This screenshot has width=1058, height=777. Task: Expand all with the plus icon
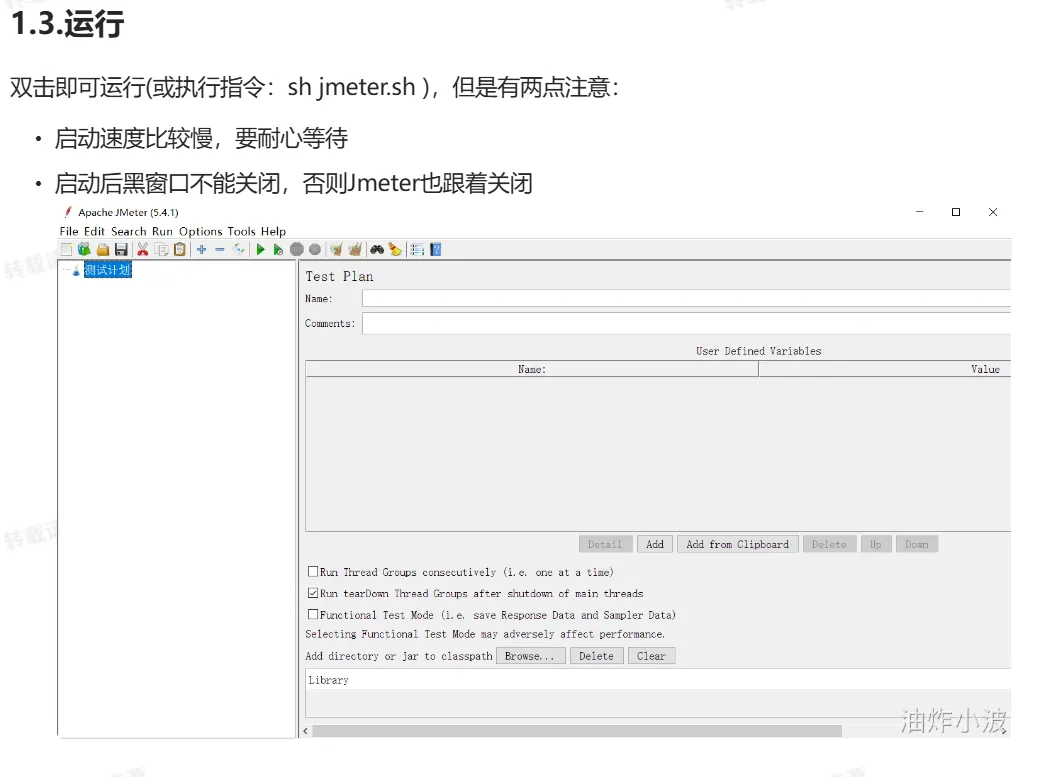201,250
